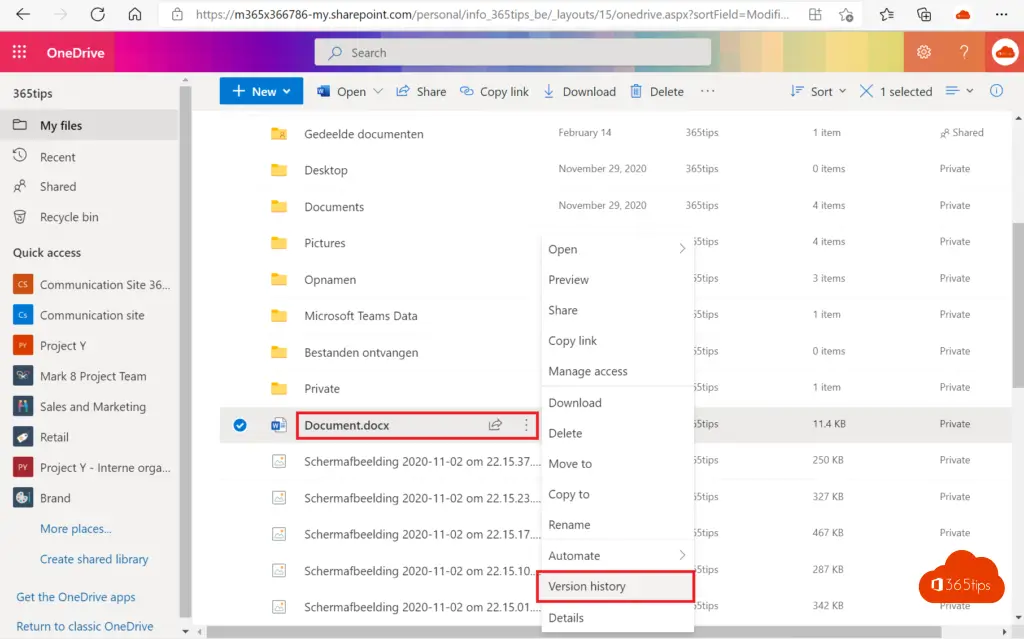Click Sales and Marketing site icon
Screen dimensions: 1024x639
23,406
